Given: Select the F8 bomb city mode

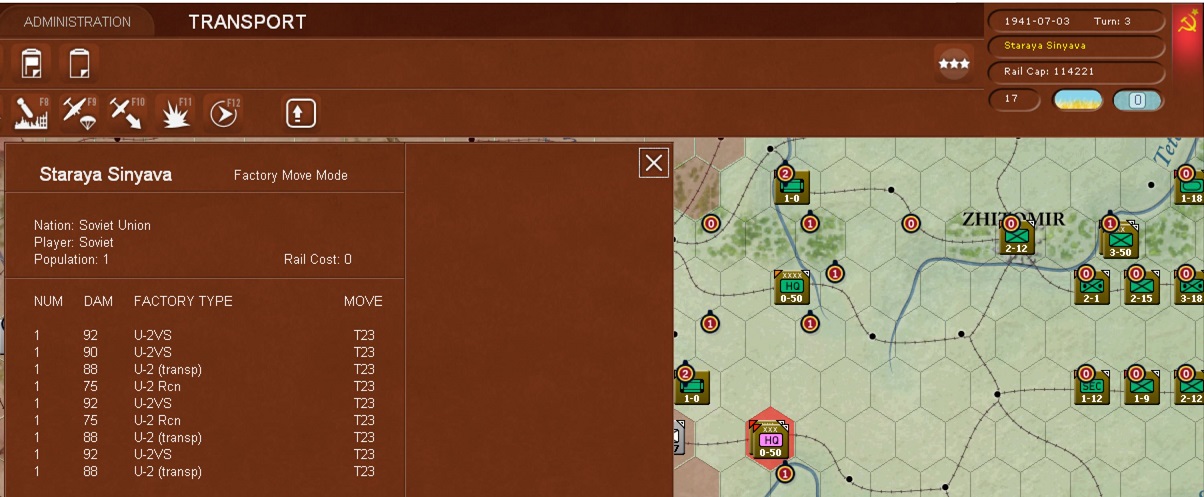Looking at the screenshot, I should pyautogui.click(x=31, y=112).
